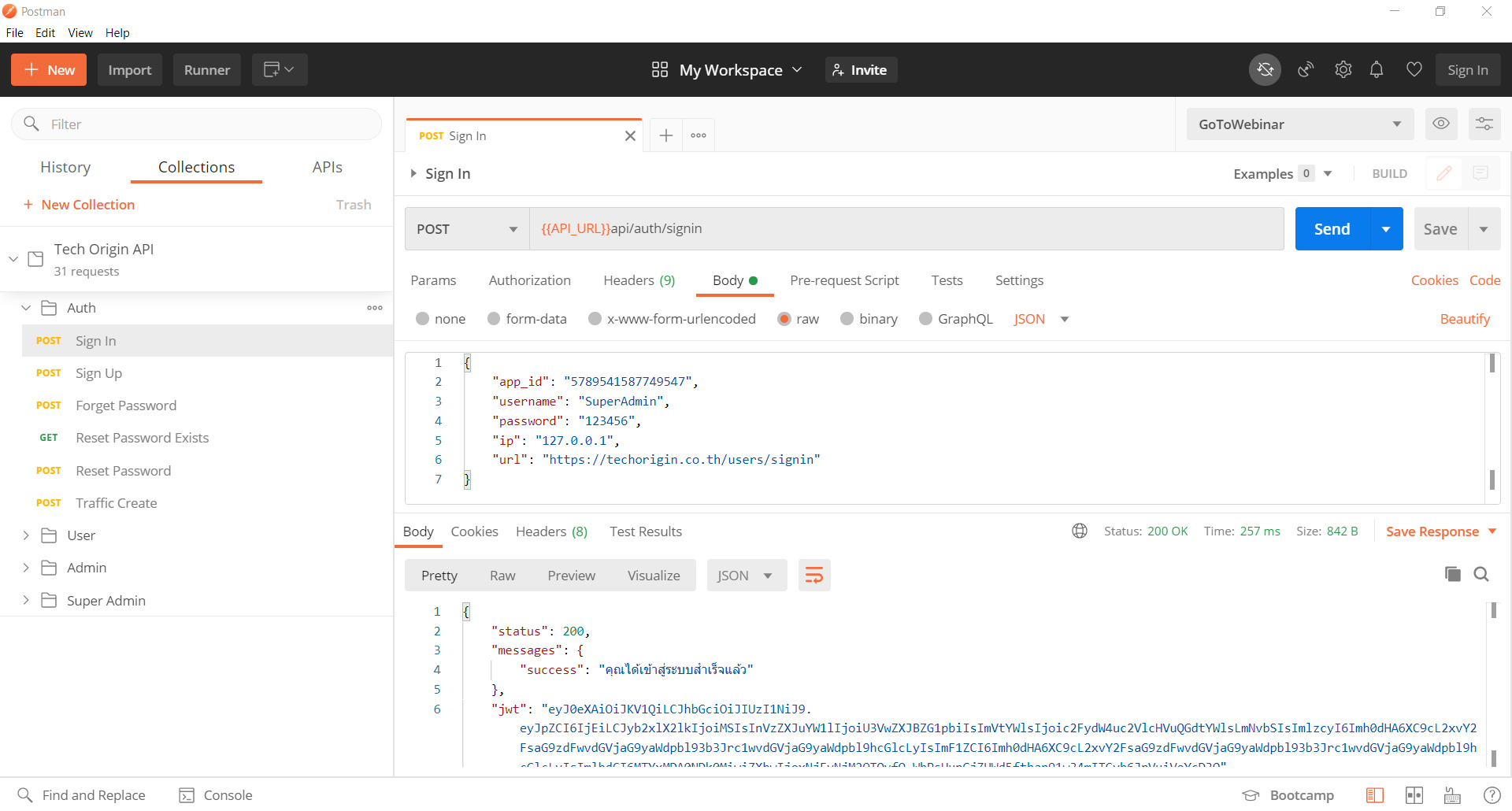Image resolution: width=1512 pixels, height=811 pixels.
Task: Open manage environments settings icon
Action: tap(1484, 124)
